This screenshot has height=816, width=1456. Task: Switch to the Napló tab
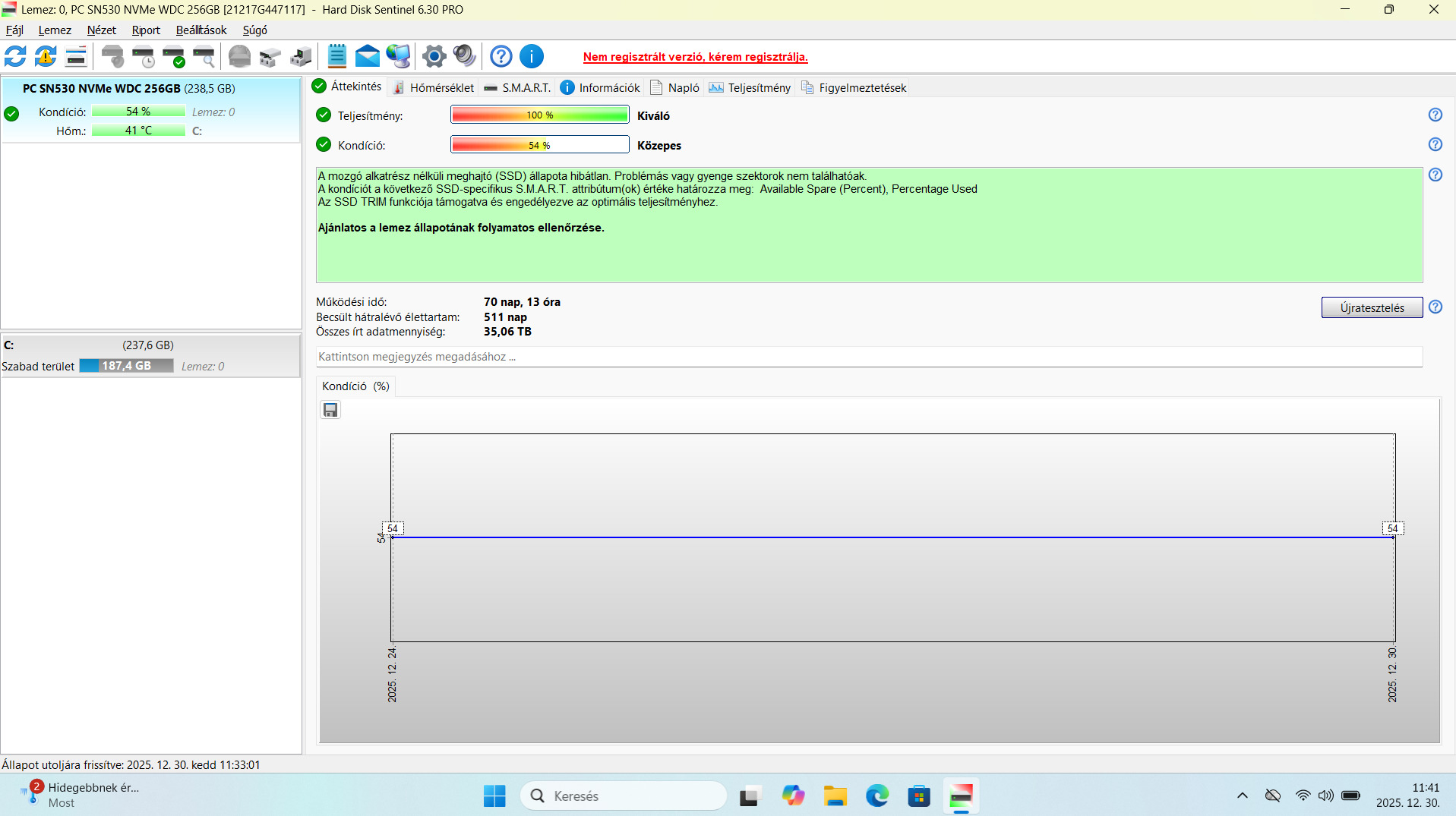[x=674, y=88]
